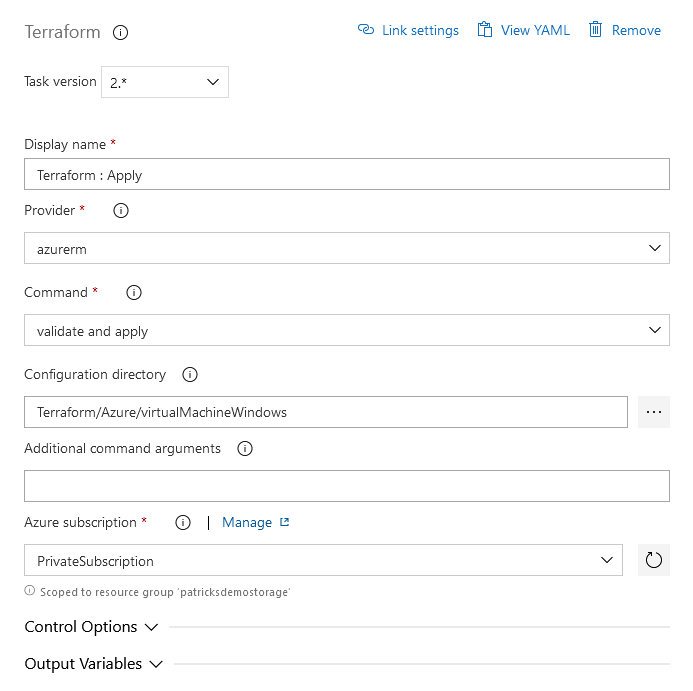Click the View YAML clipboard icon
The height and width of the screenshot is (691, 693).
(485, 30)
